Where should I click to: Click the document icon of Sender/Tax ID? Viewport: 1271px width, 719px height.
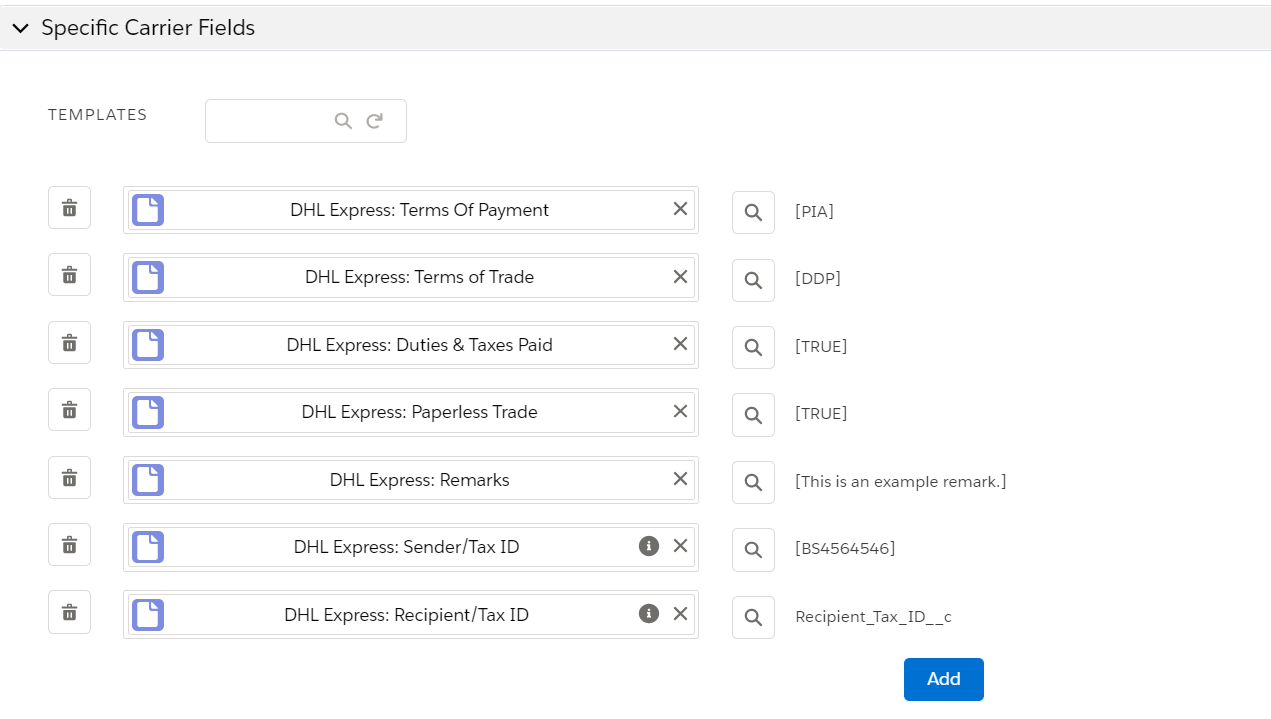tap(148, 547)
